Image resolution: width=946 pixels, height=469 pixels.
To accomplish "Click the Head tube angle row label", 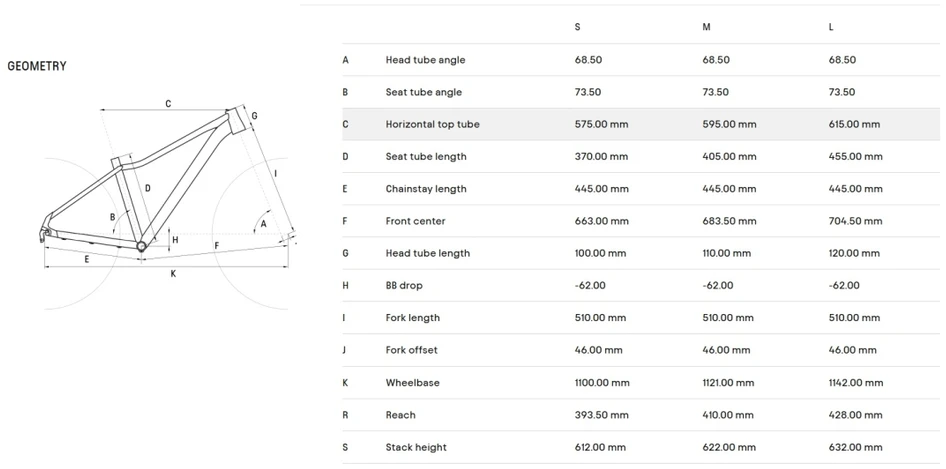I will tap(425, 60).
